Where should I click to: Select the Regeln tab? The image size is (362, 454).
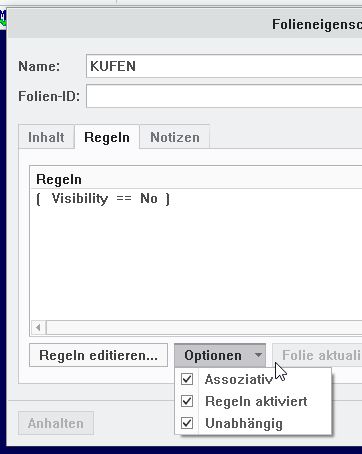click(x=107, y=137)
